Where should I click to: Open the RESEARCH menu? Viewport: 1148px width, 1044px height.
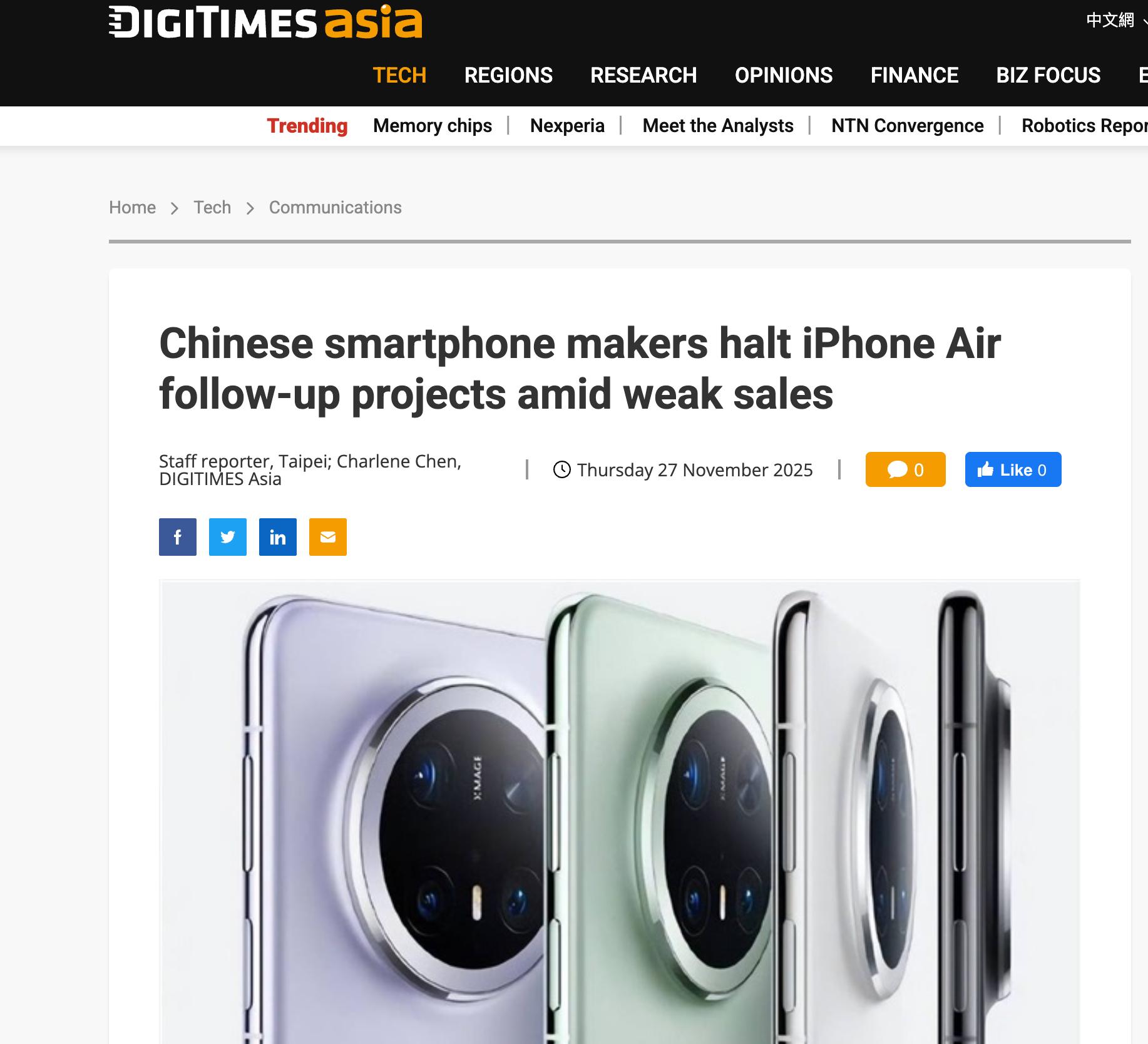pyautogui.click(x=643, y=75)
